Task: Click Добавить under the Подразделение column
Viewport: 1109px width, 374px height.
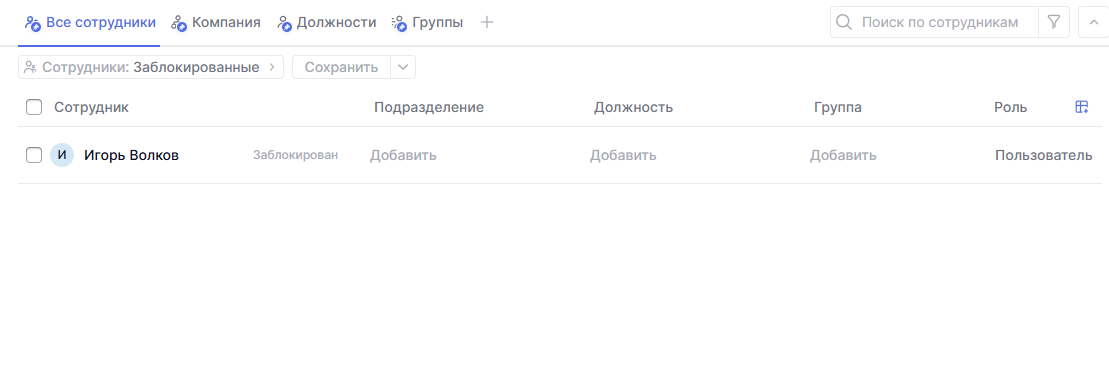Action: (x=403, y=156)
